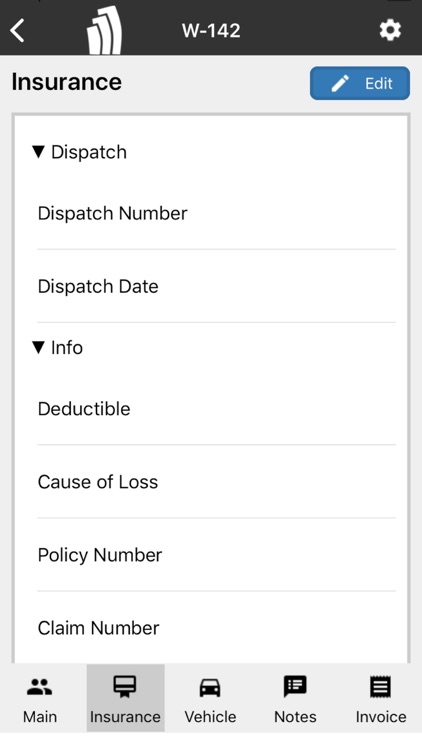Tap the white stacked-bars app logo
Image resolution: width=422 pixels, height=750 pixels.
coord(104,30)
